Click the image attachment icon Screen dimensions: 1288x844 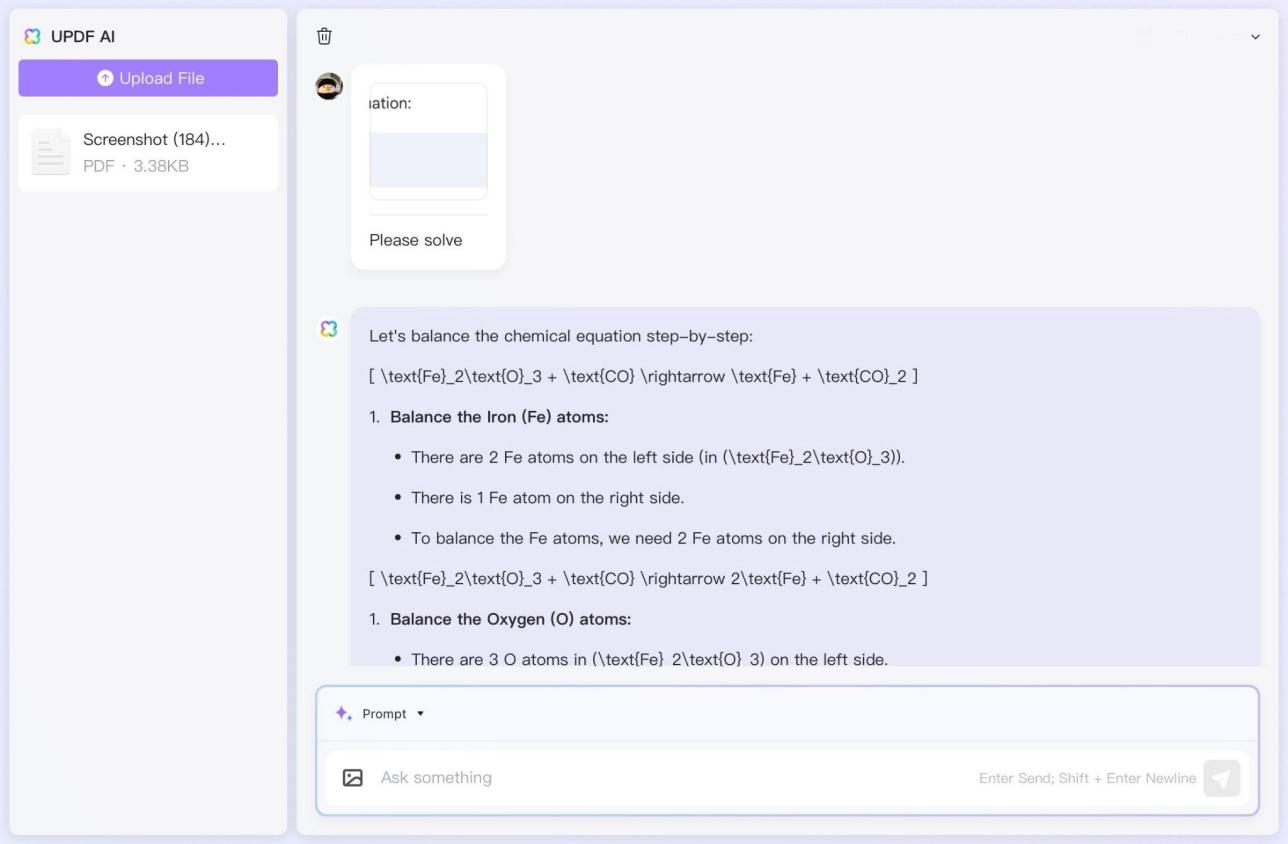353,778
